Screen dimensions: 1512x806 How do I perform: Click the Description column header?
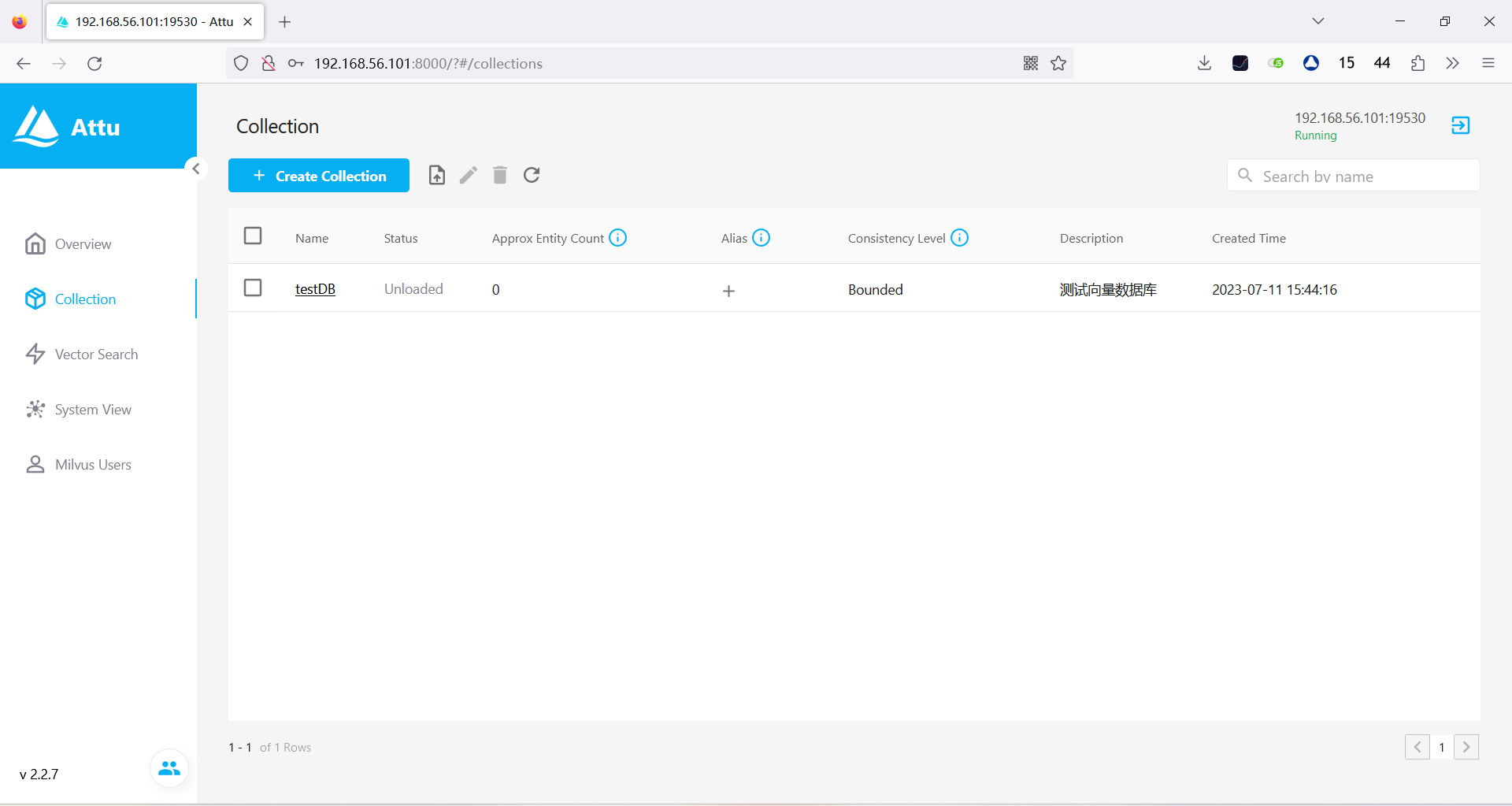coord(1091,238)
